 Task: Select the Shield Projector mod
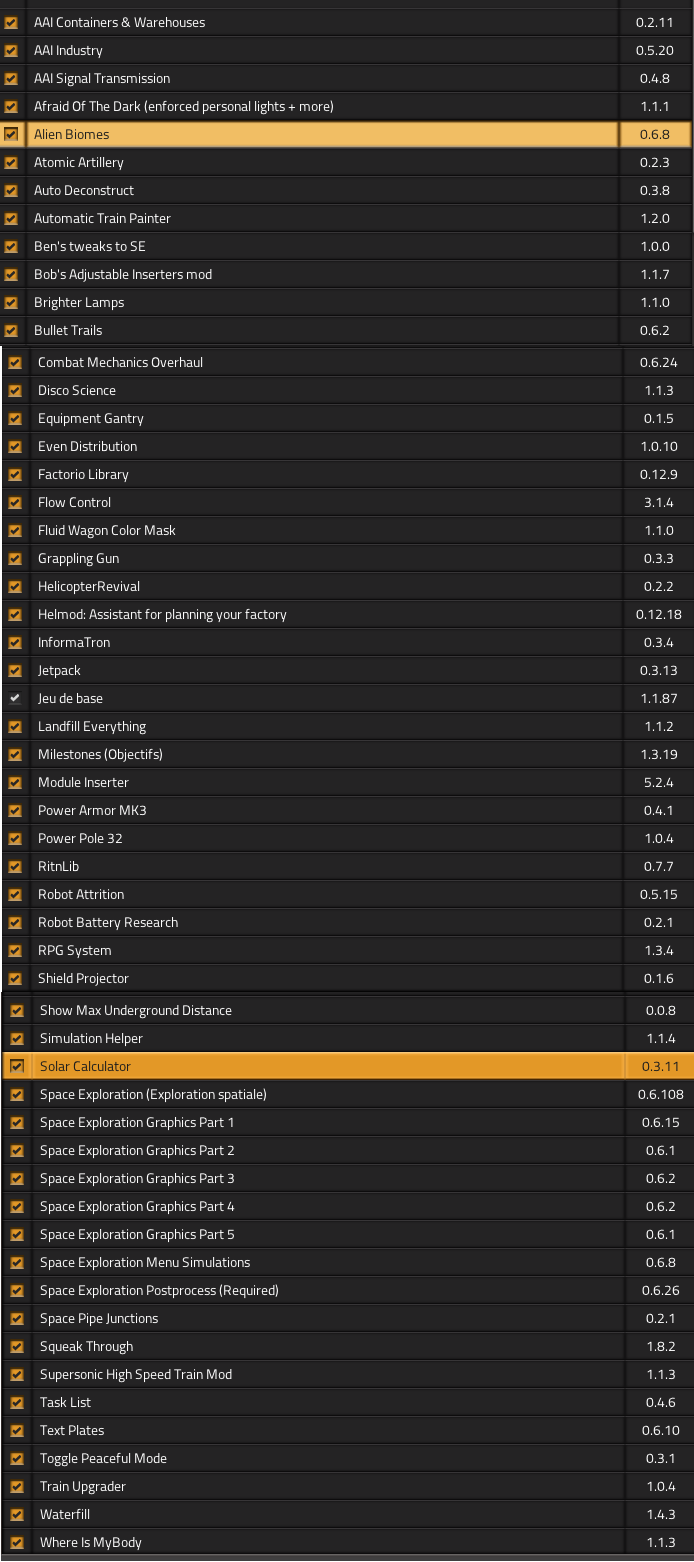pyautogui.click(x=325, y=978)
